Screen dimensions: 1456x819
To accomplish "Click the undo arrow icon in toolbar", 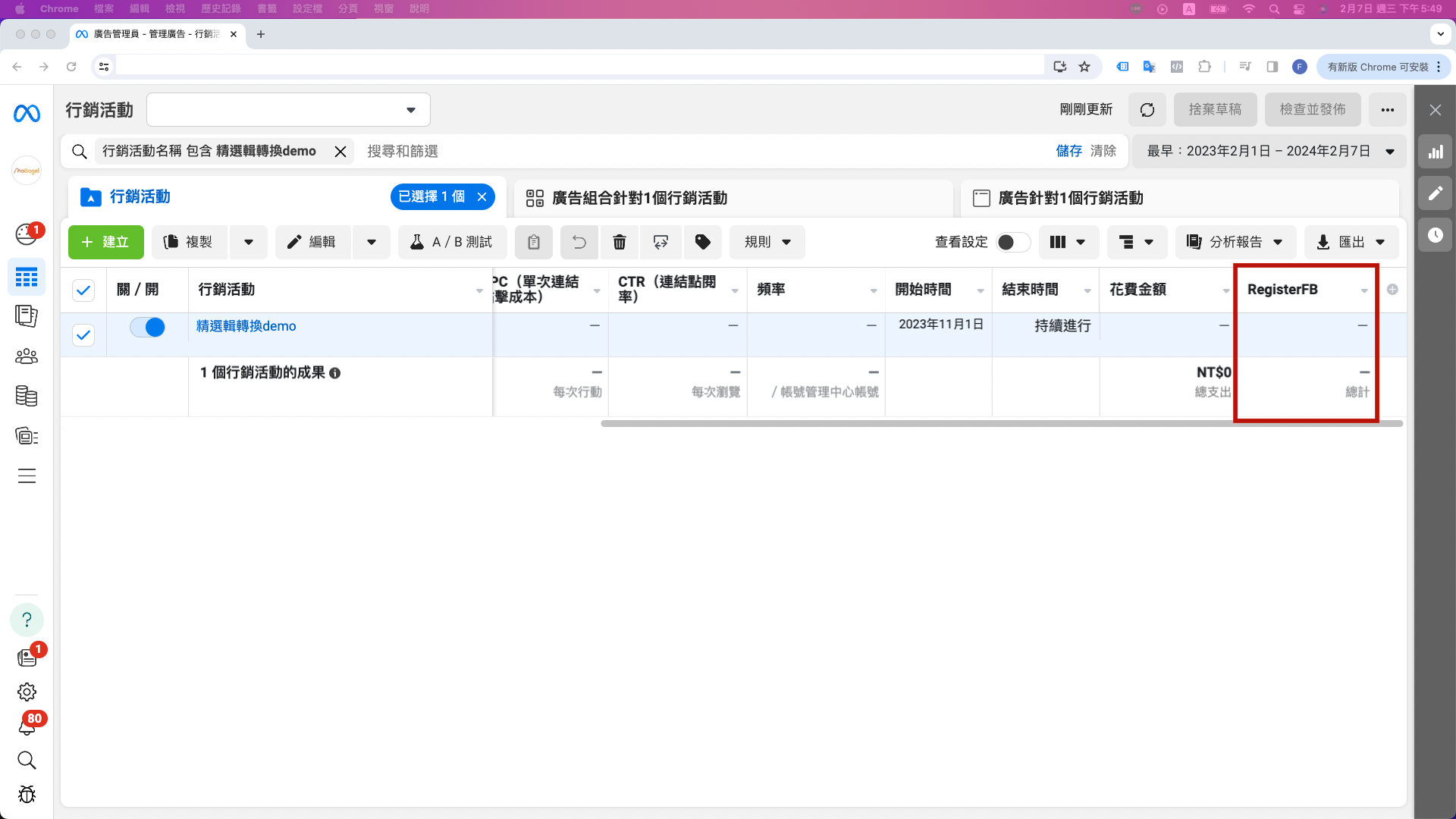I will point(579,242).
